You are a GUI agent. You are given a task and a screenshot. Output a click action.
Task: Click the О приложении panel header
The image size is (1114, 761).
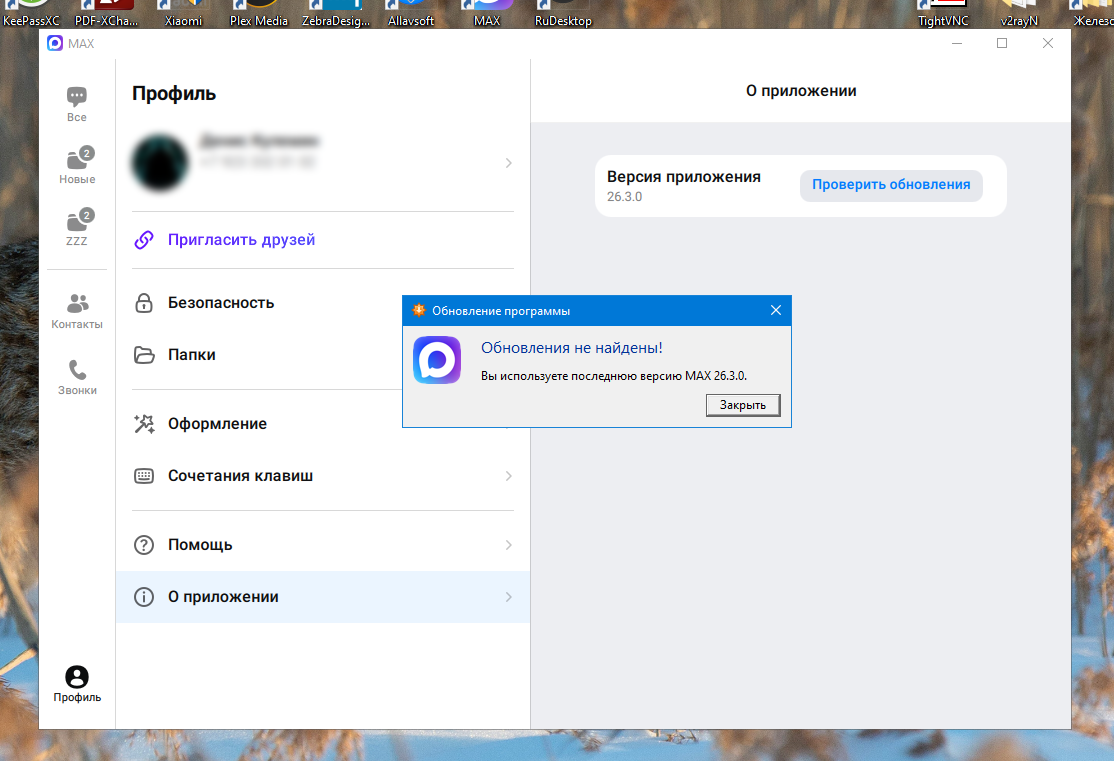pyautogui.click(x=801, y=91)
